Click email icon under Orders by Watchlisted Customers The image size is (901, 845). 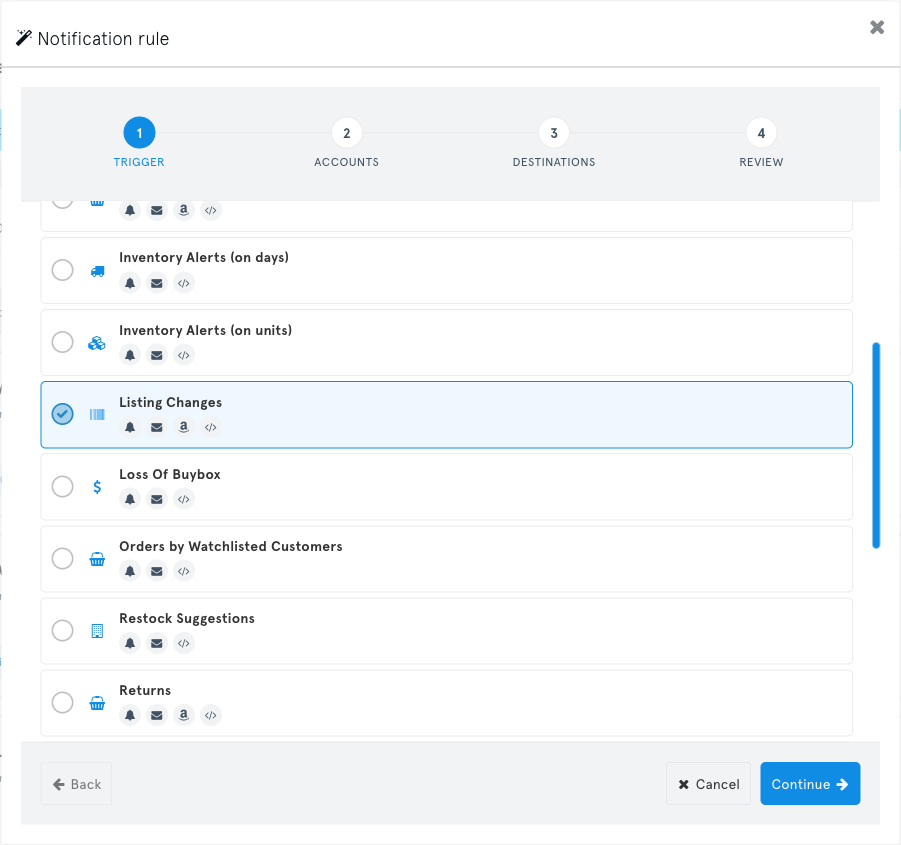tap(157, 571)
